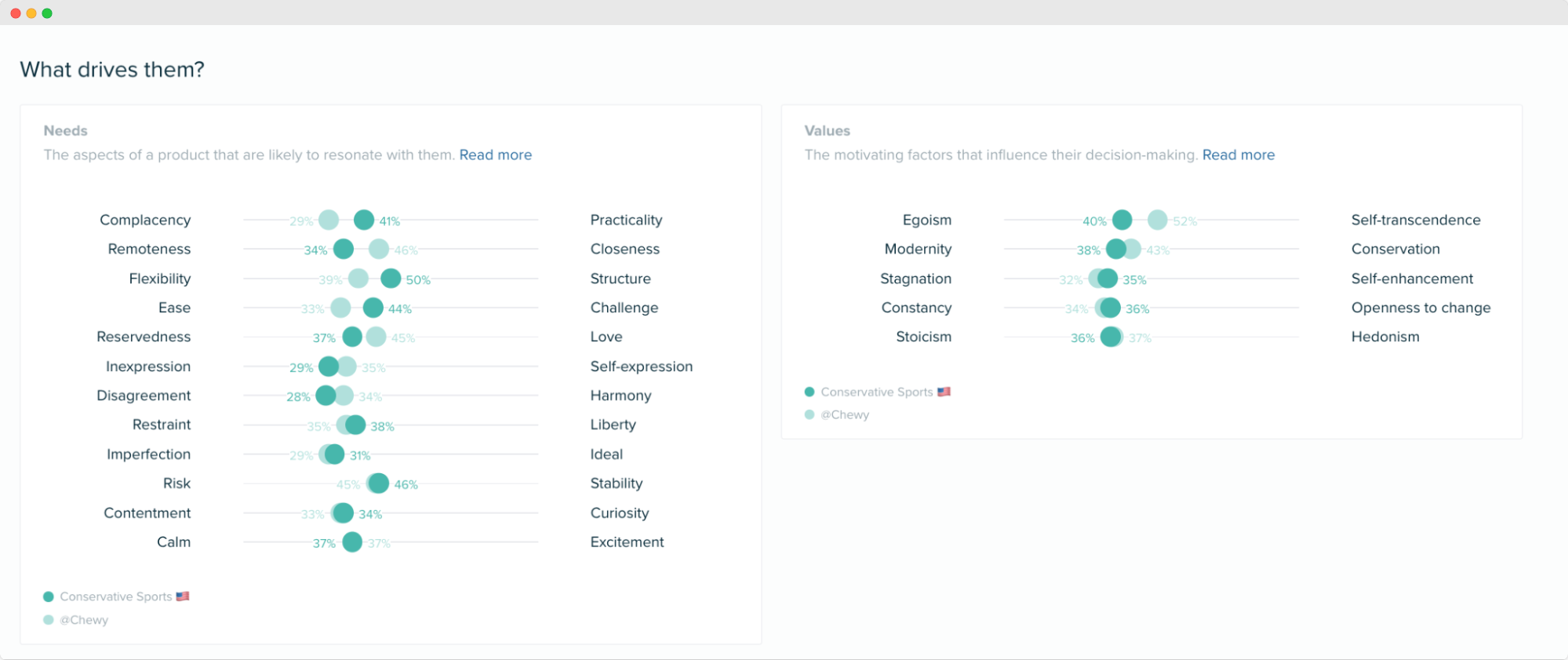Click the 38% dot on Modernity row

coord(1116,249)
